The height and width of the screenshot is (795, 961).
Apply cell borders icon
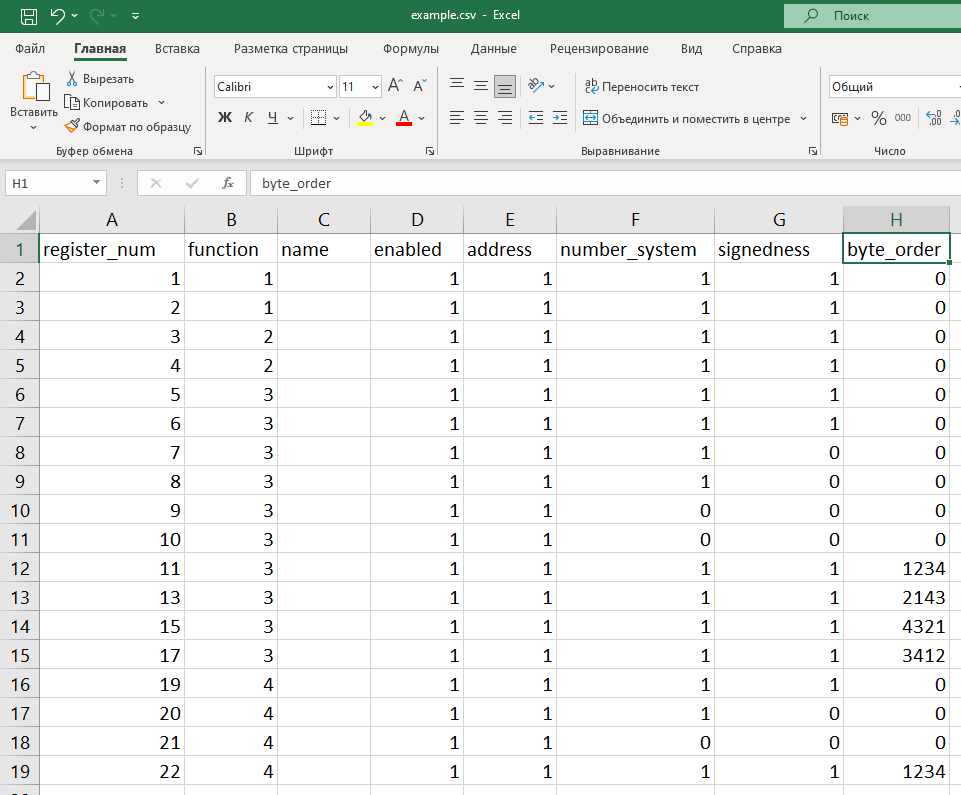318,118
